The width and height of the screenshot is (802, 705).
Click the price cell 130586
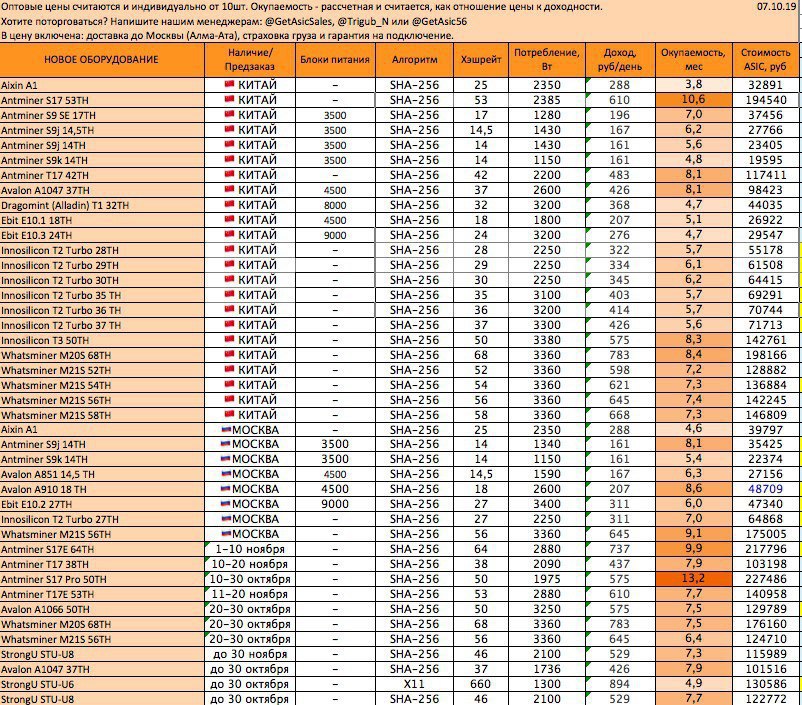point(766,684)
